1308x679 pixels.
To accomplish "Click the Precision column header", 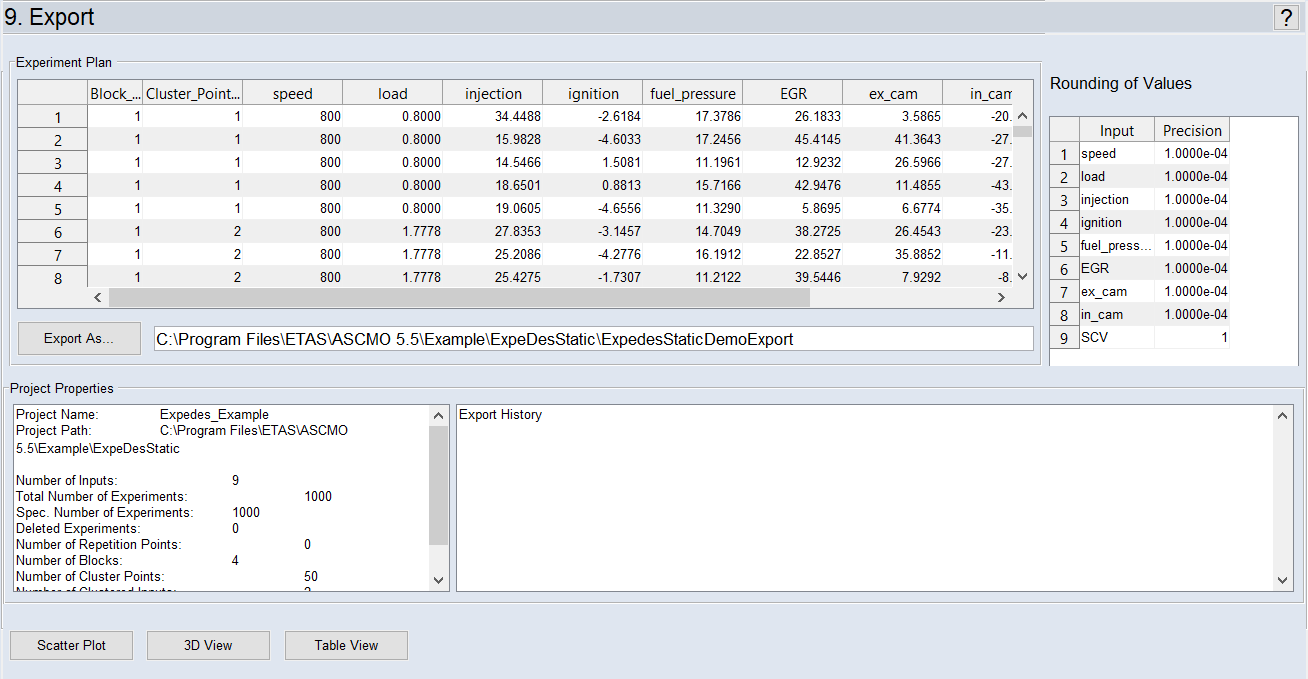I will click(1192, 130).
